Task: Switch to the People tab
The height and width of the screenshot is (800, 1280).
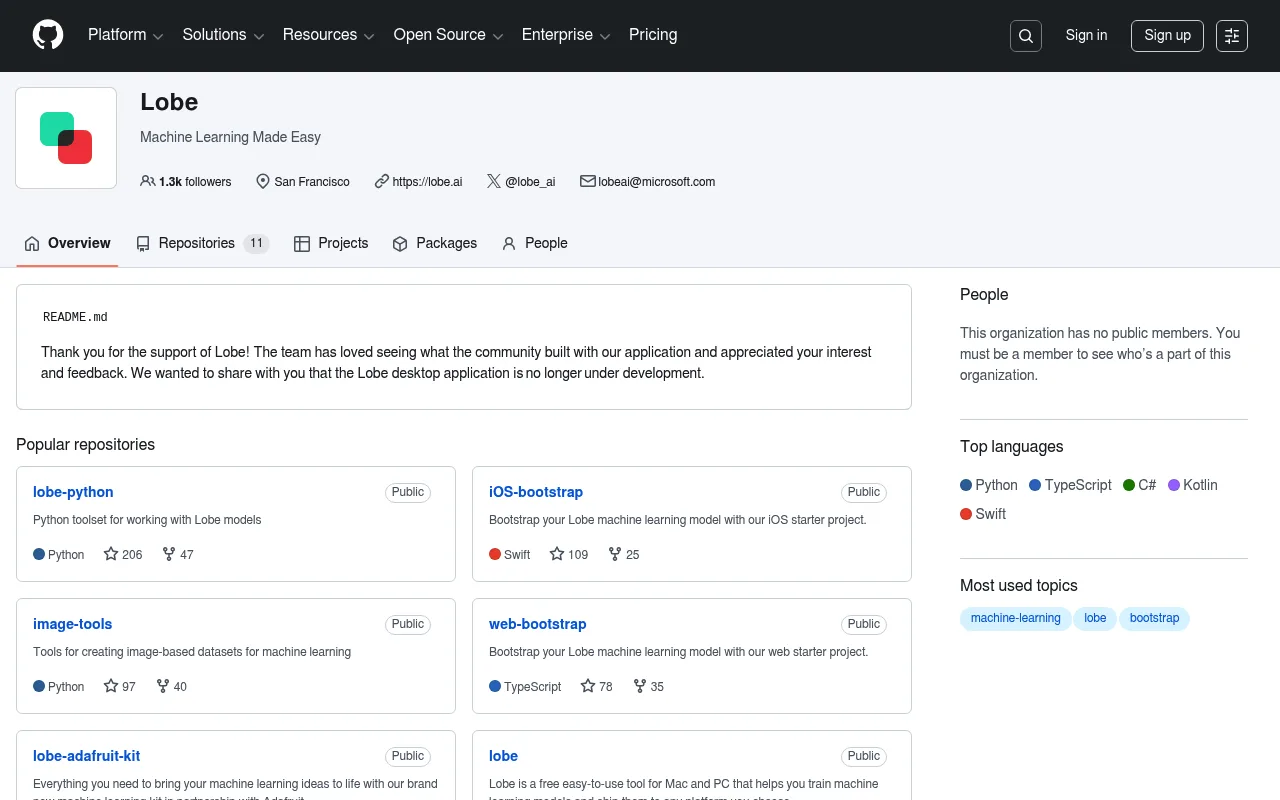Action: pos(534,243)
